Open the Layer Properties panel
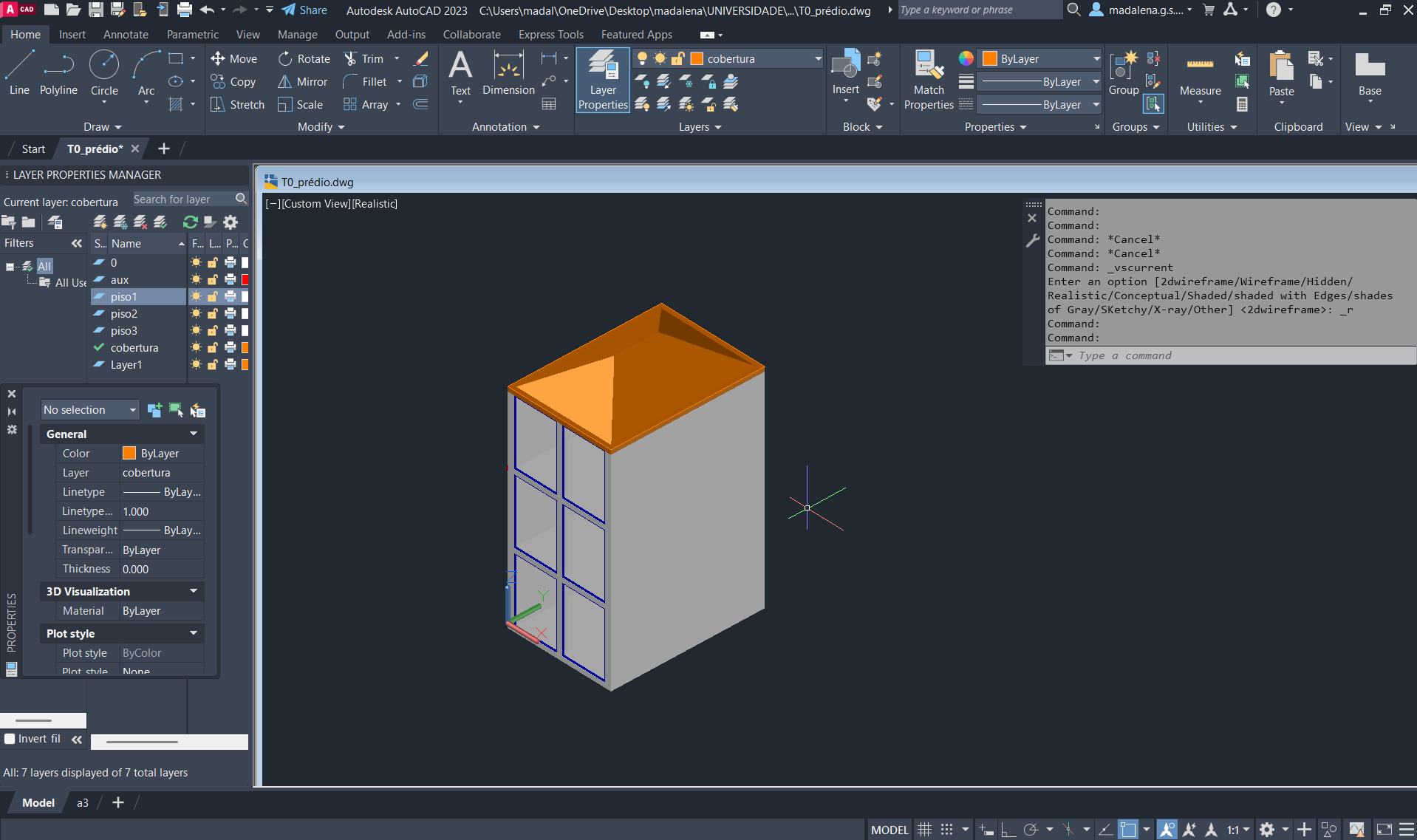 tap(603, 80)
